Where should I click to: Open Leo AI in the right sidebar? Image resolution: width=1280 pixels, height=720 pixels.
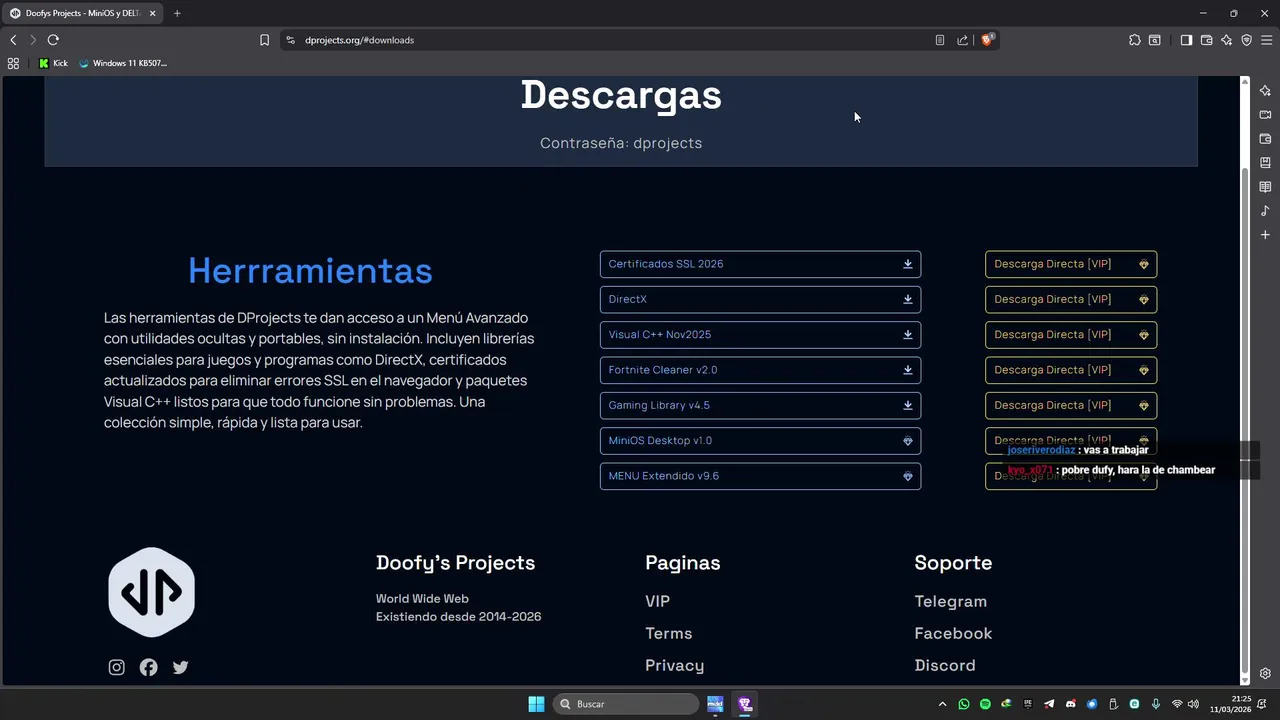click(x=1265, y=91)
